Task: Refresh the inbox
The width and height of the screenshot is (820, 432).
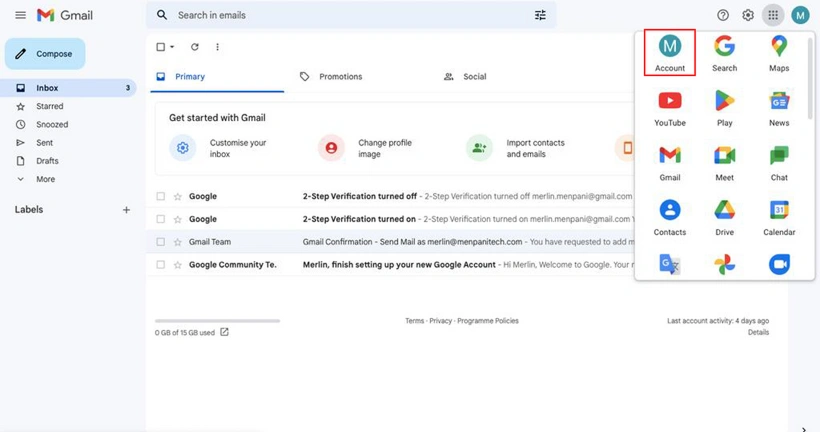Action: (195, 47)
